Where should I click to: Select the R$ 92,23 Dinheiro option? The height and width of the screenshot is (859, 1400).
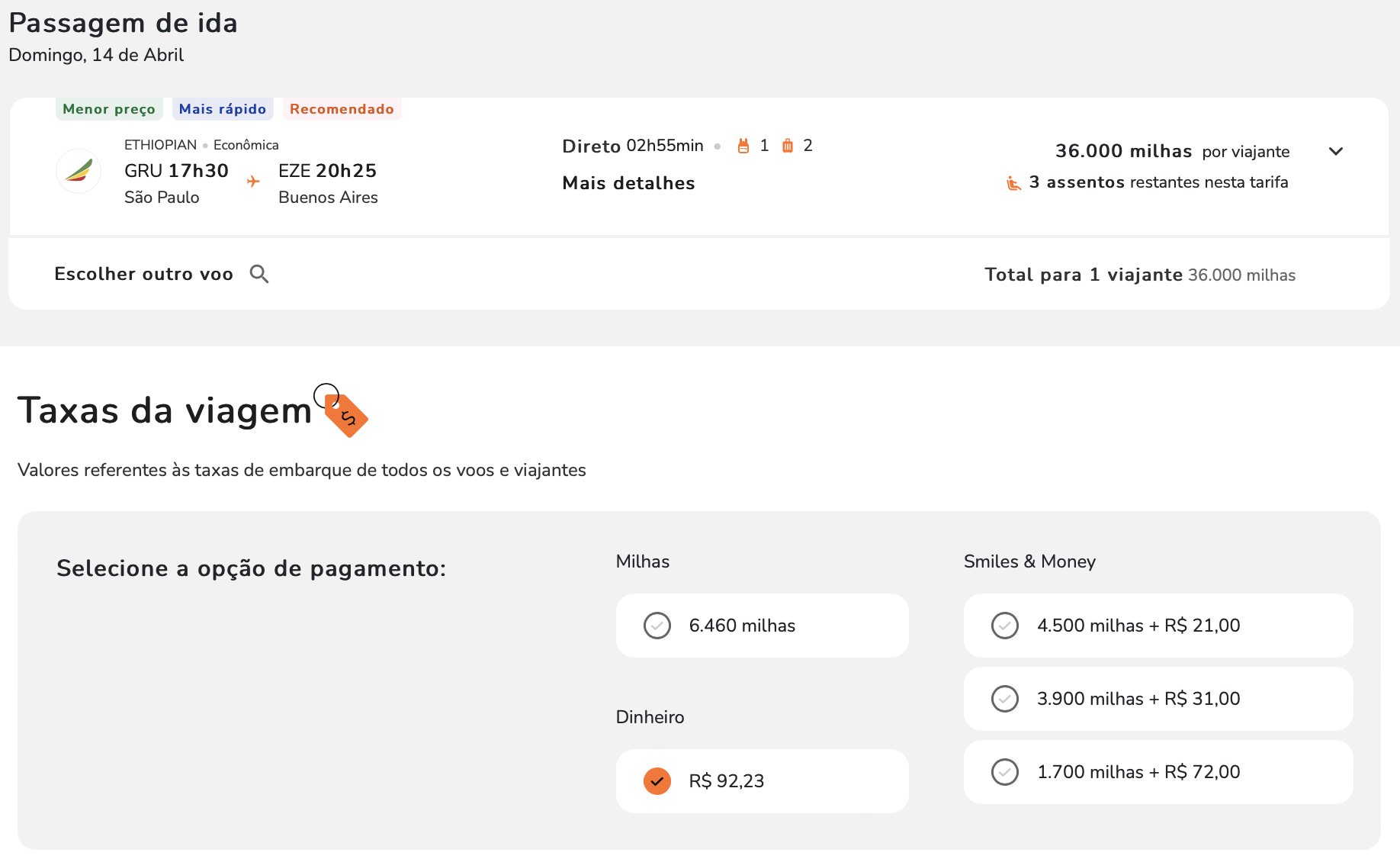763,781
